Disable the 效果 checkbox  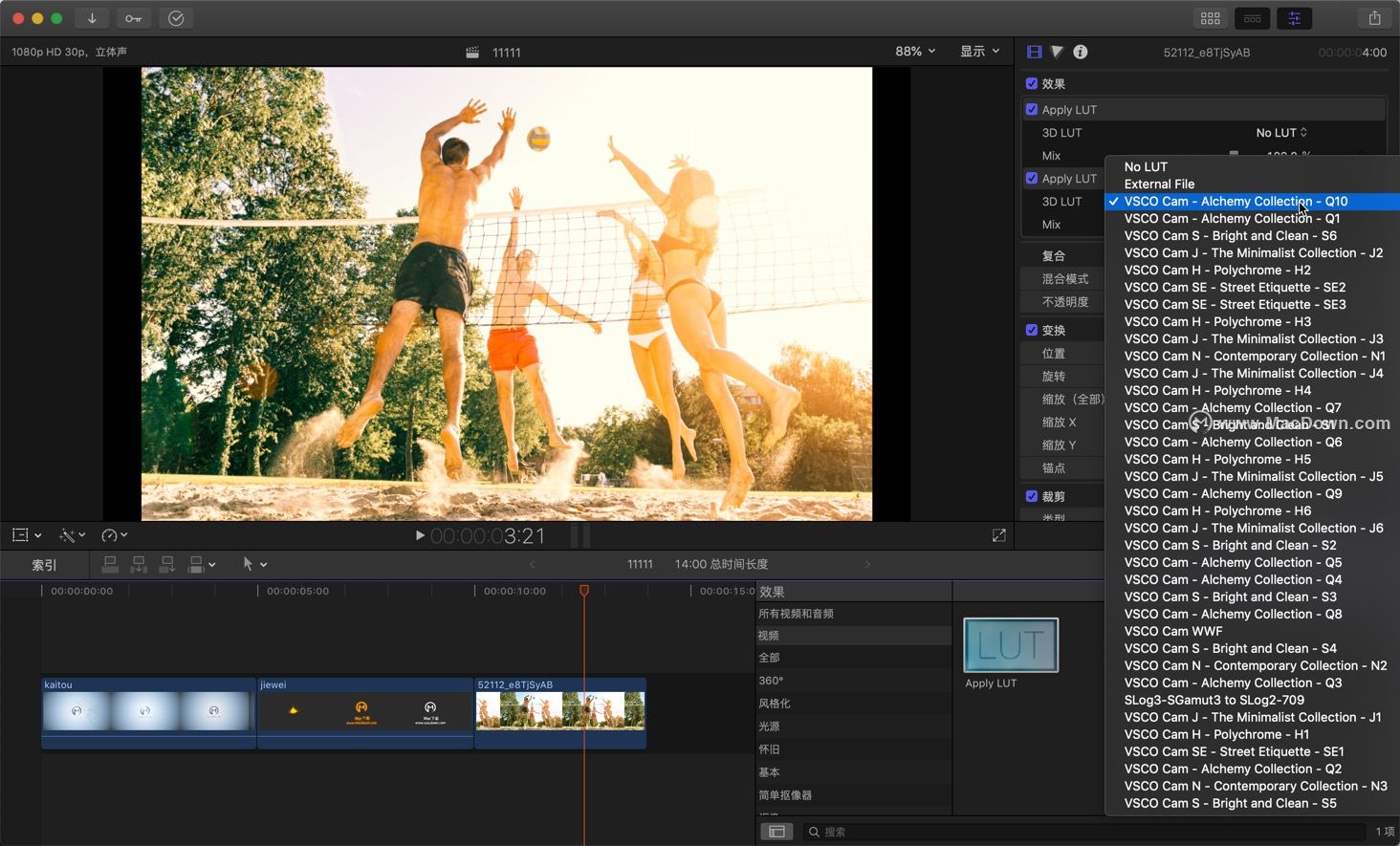[1031, 83]
